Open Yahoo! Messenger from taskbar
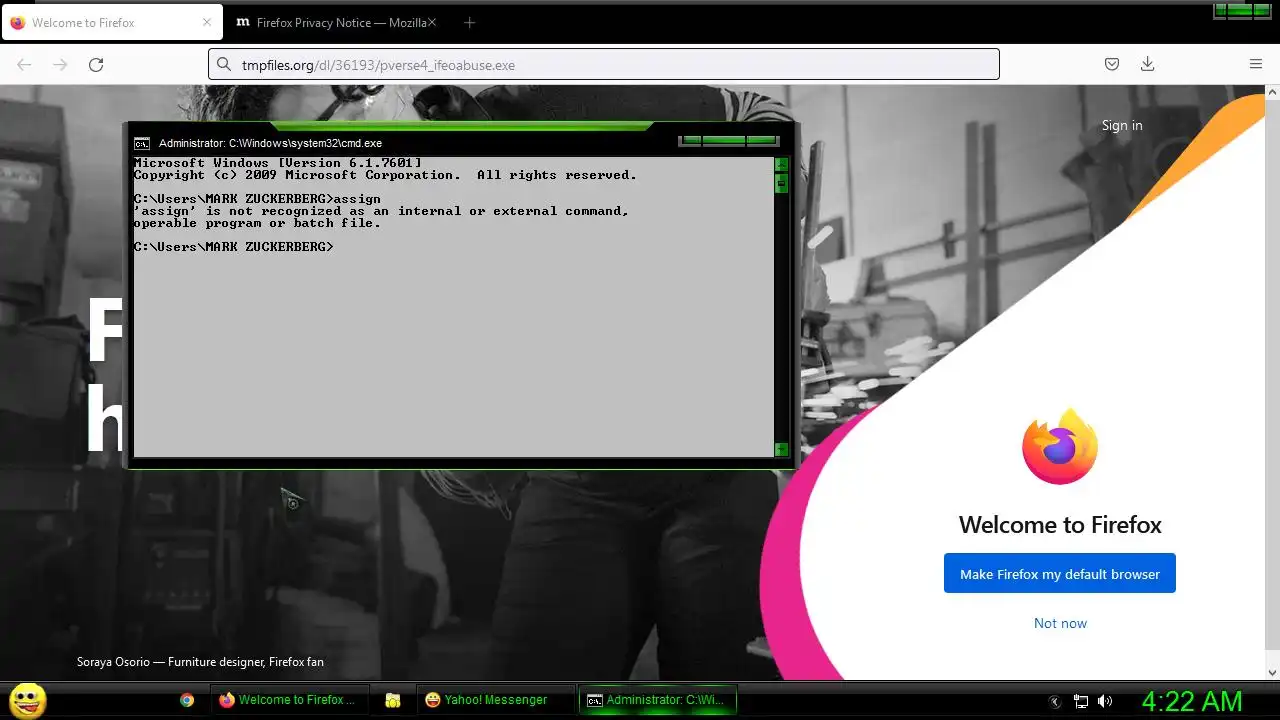 (495, 700)
